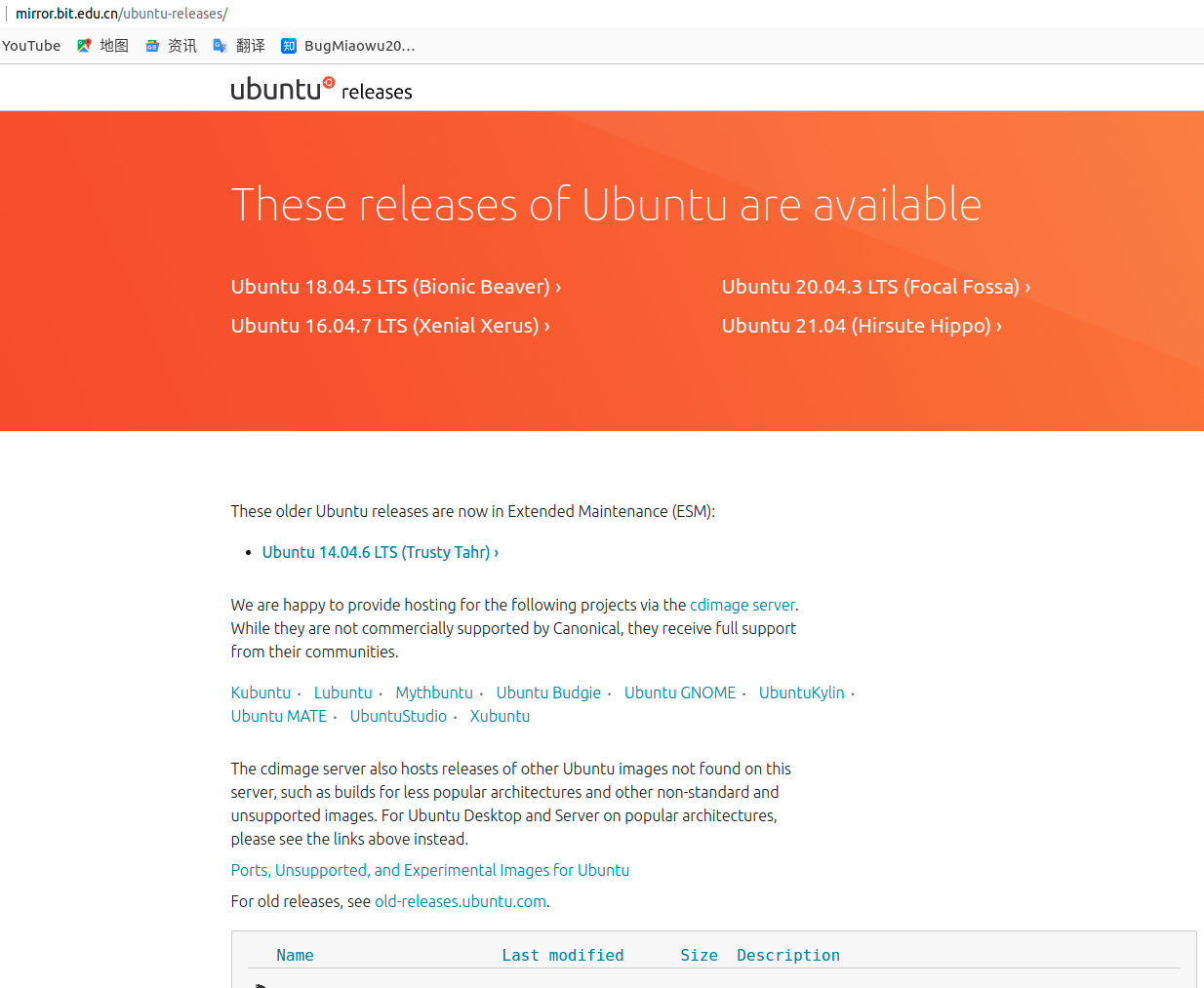The image size is (1204, 988).
Task: Open the 资讯 bookmark icon
Action: coord(152,45)
